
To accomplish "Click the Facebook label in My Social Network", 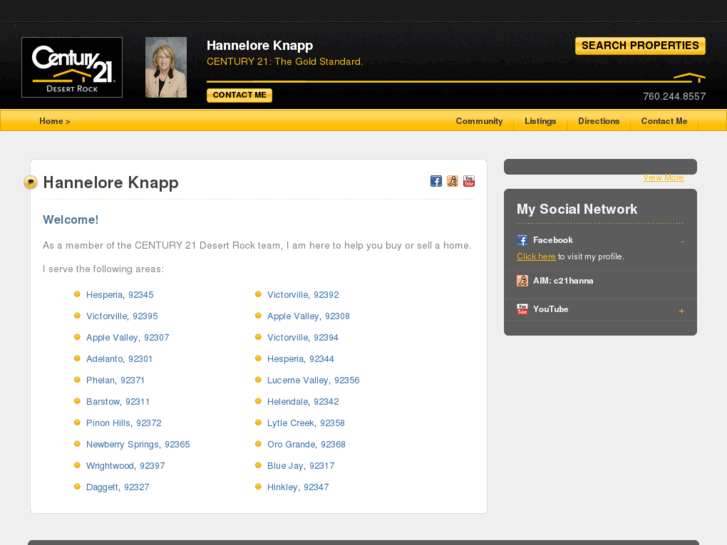I will click(553, 240).
